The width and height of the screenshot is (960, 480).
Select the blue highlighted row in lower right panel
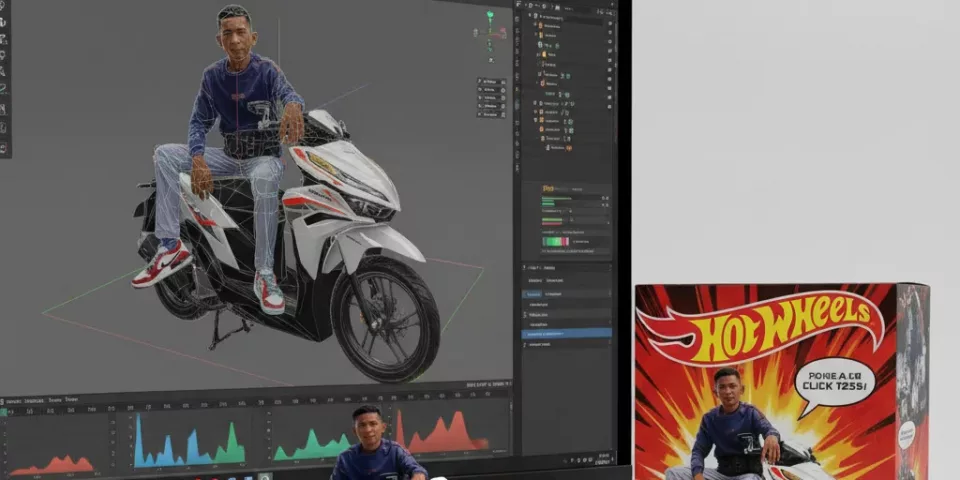pos(566,334)
